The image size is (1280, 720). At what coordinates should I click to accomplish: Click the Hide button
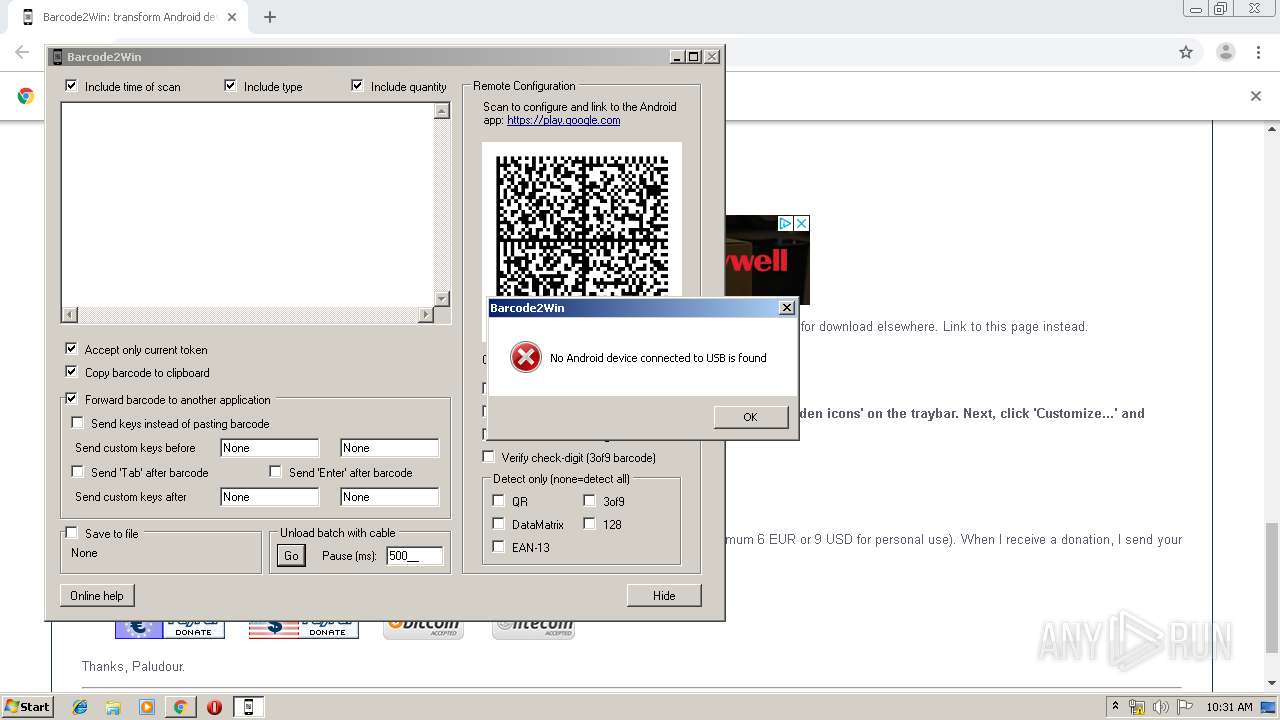coord(664,596)
